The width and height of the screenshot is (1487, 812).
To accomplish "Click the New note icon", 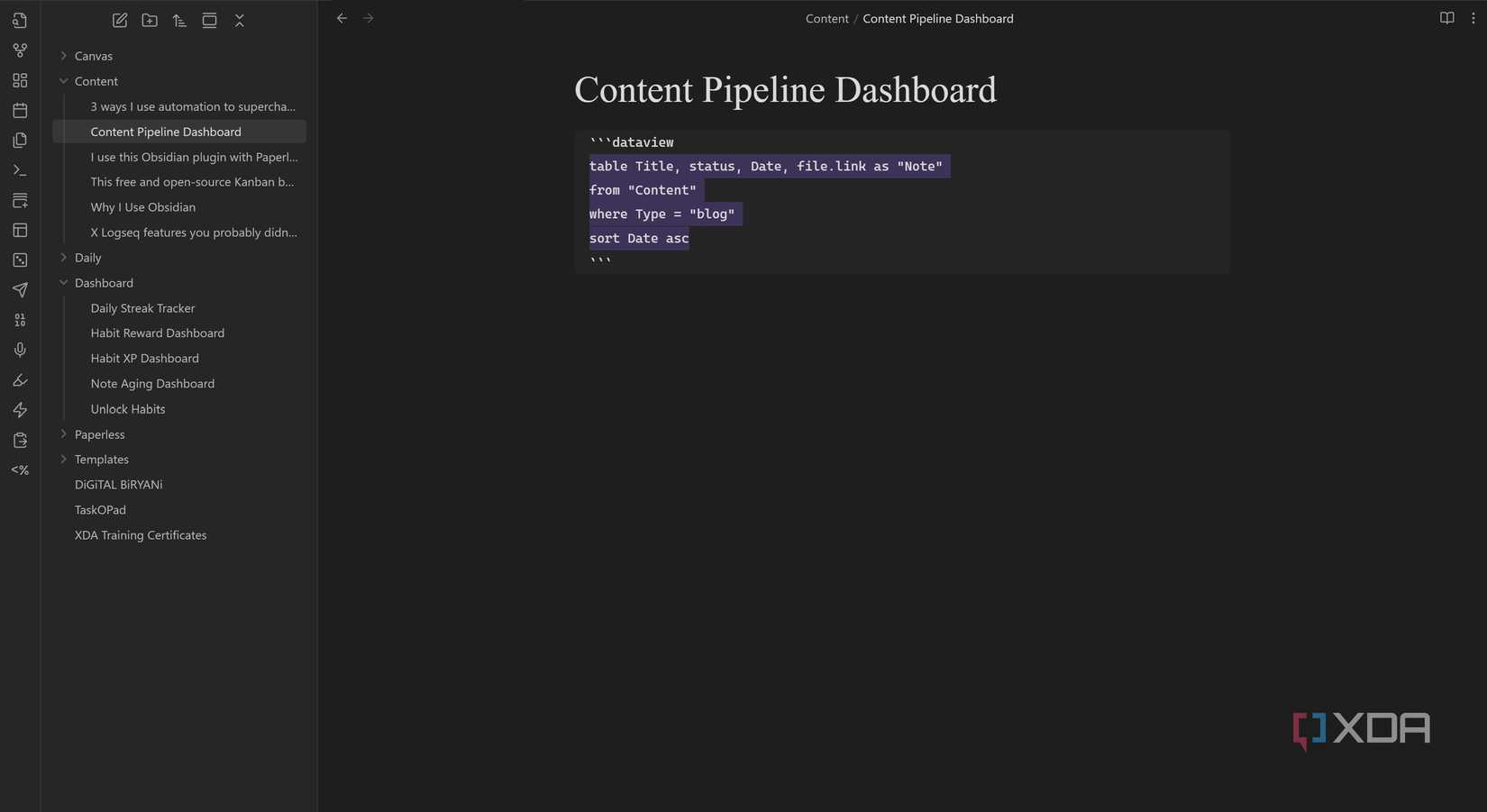I will click(120, 20).
